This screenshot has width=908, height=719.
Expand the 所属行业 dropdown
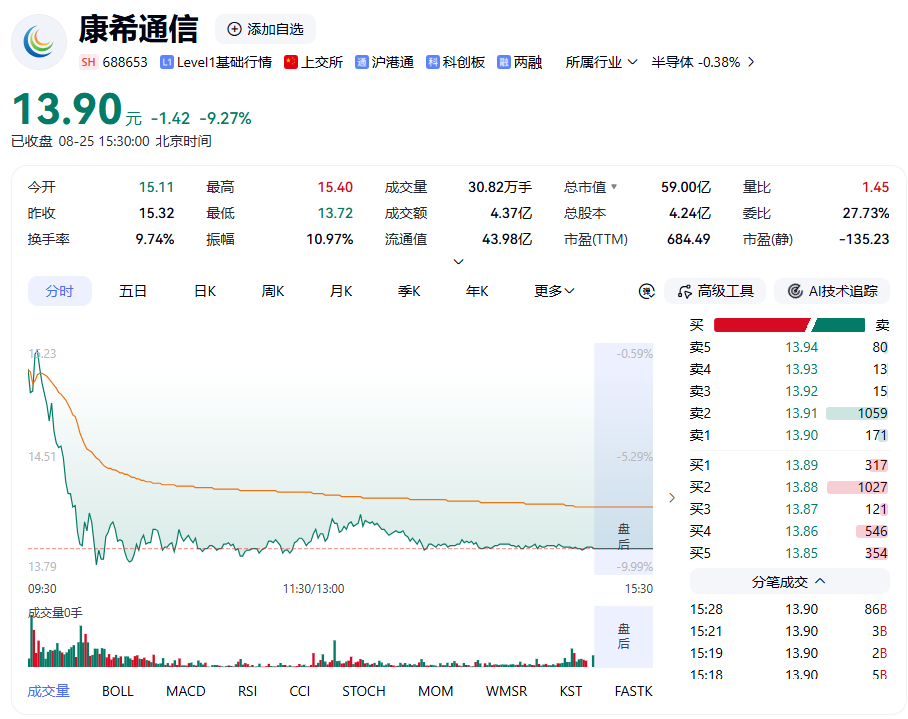tap(601, 63)
